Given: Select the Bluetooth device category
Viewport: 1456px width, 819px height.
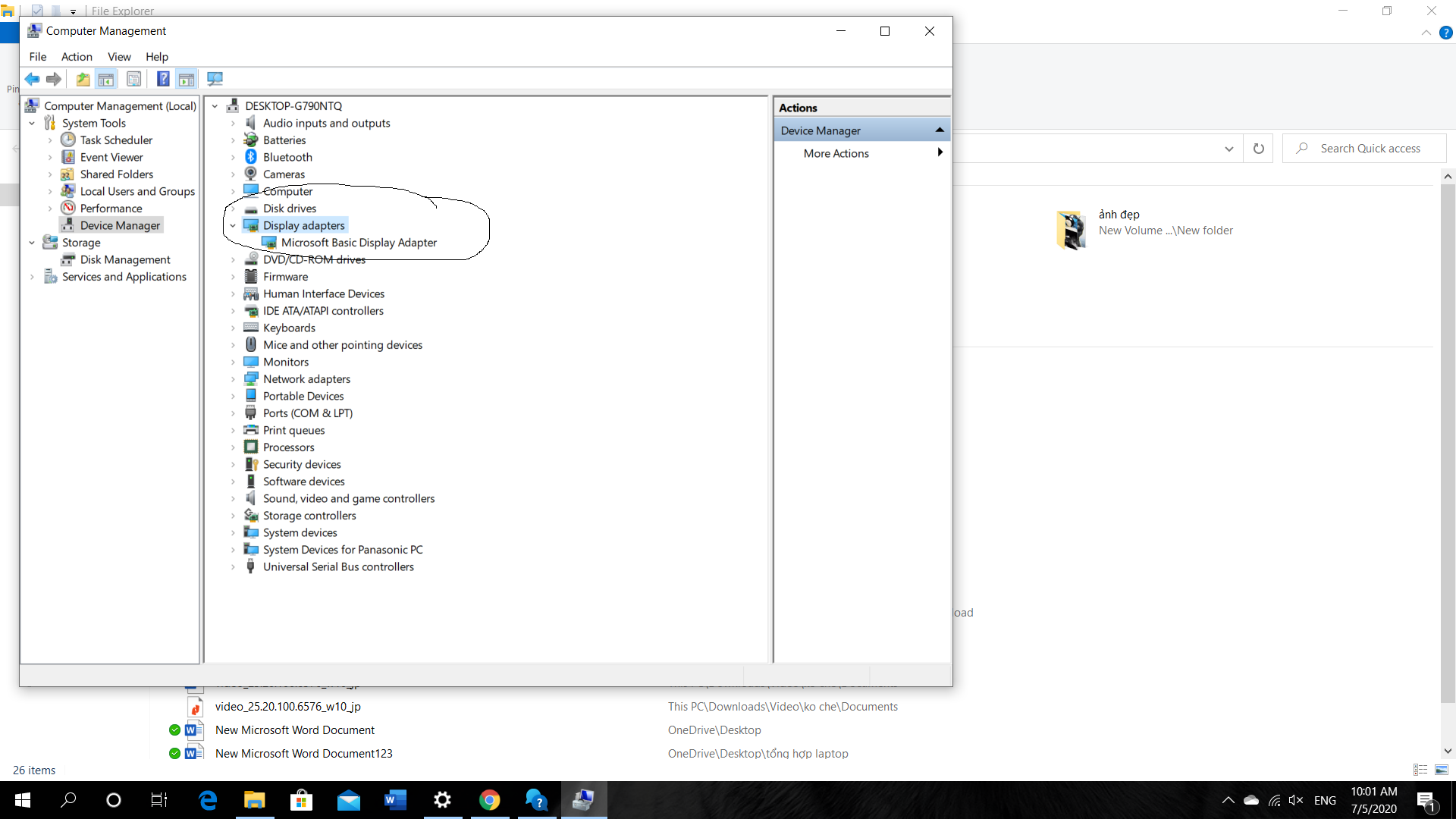Looking at the screenshot, I should tap(287, 157).
